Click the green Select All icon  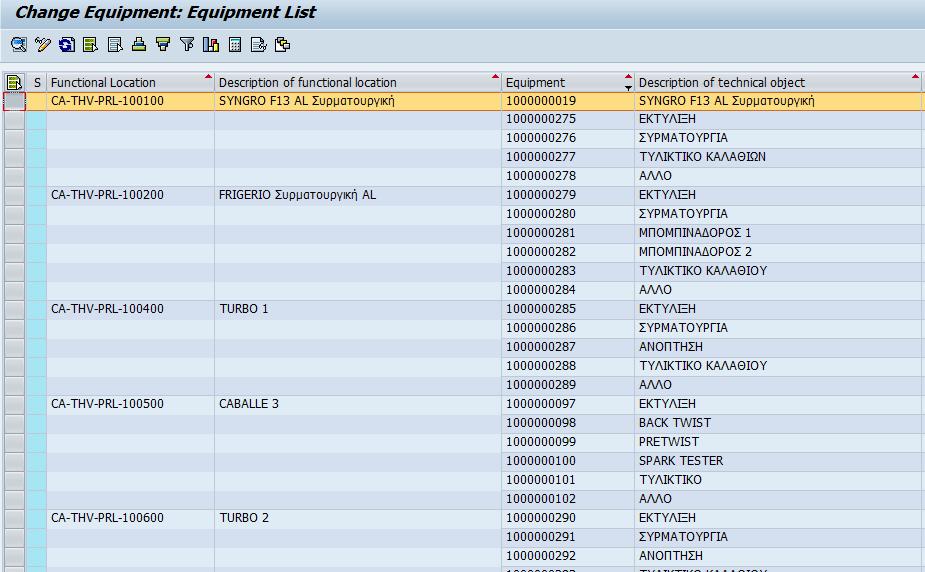tap(90, 44)
